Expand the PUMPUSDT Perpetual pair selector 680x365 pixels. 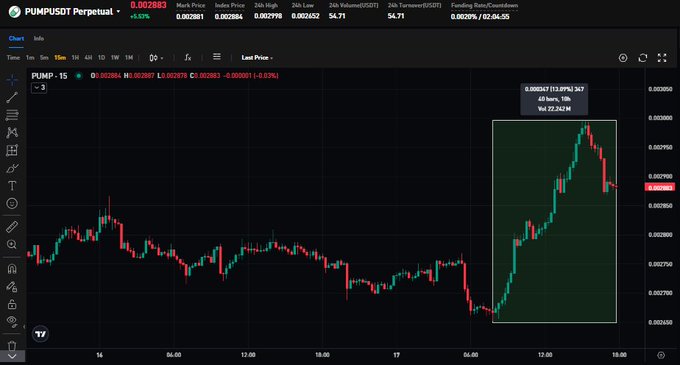click(72, 12)
